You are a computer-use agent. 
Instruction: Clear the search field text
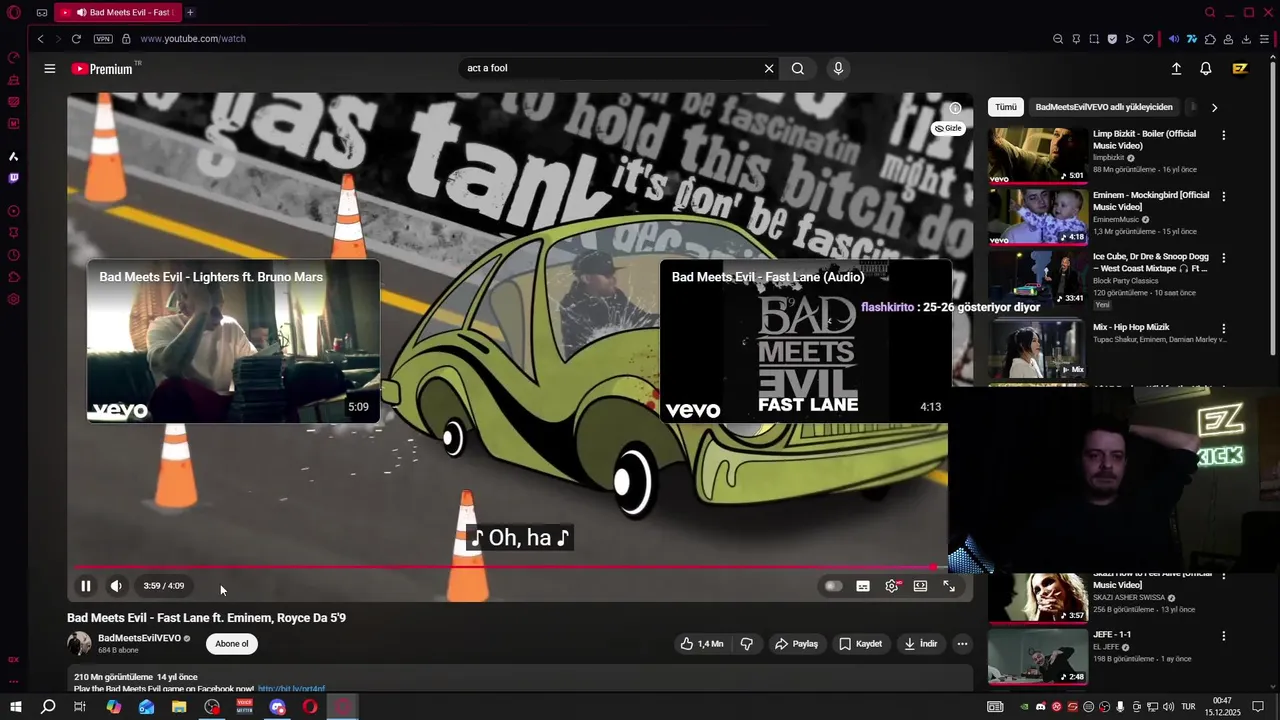pos(769,69)
